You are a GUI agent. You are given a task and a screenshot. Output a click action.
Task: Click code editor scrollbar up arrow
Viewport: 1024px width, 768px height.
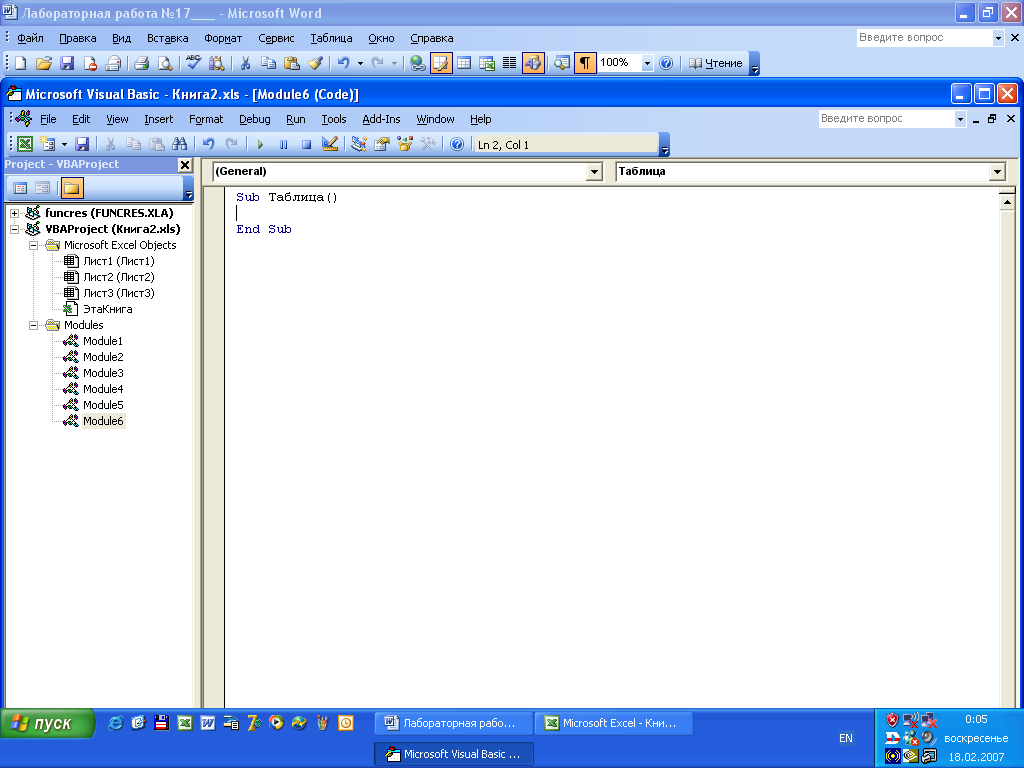coord(1007,202)
